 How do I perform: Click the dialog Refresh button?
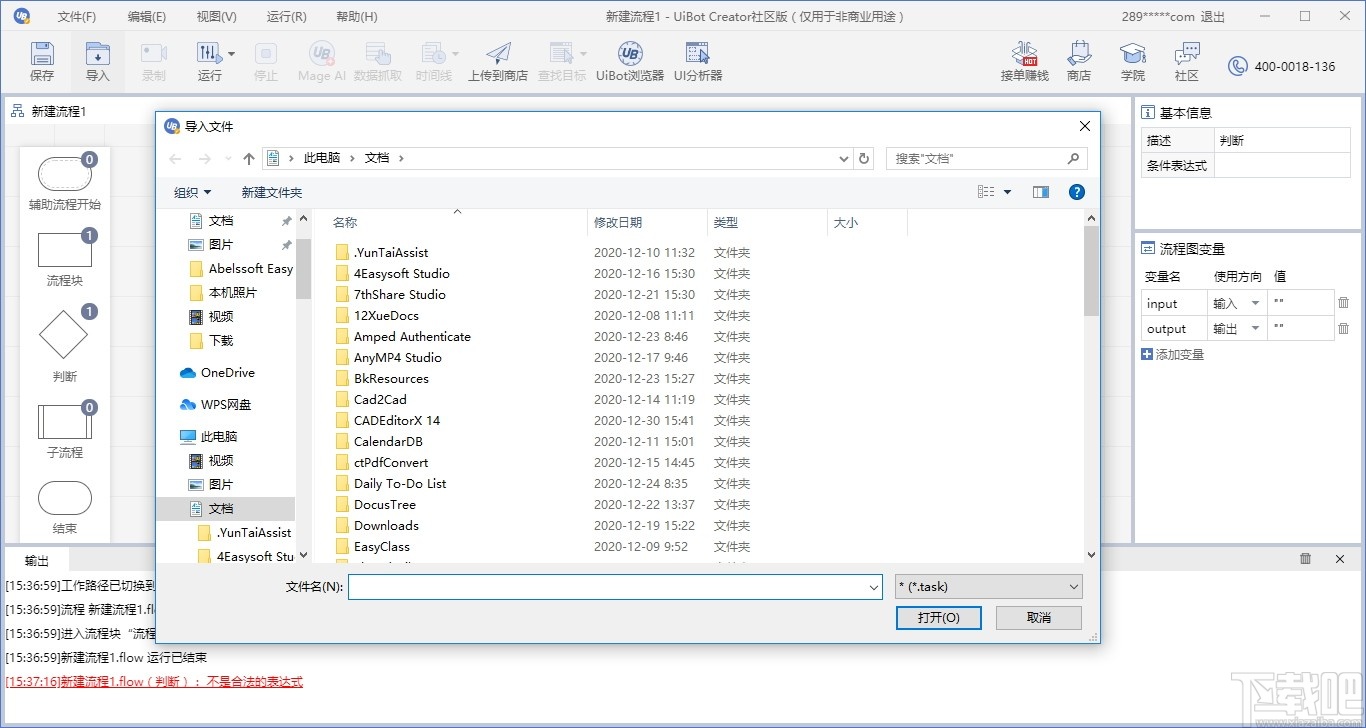pyautogui.click(x=865, y=158)
